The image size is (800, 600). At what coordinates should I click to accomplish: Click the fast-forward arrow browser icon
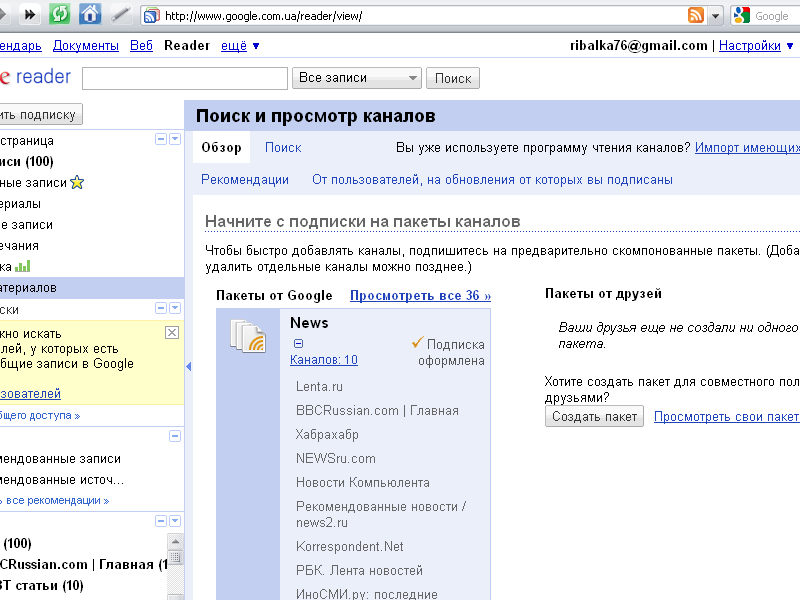point(30,14)
